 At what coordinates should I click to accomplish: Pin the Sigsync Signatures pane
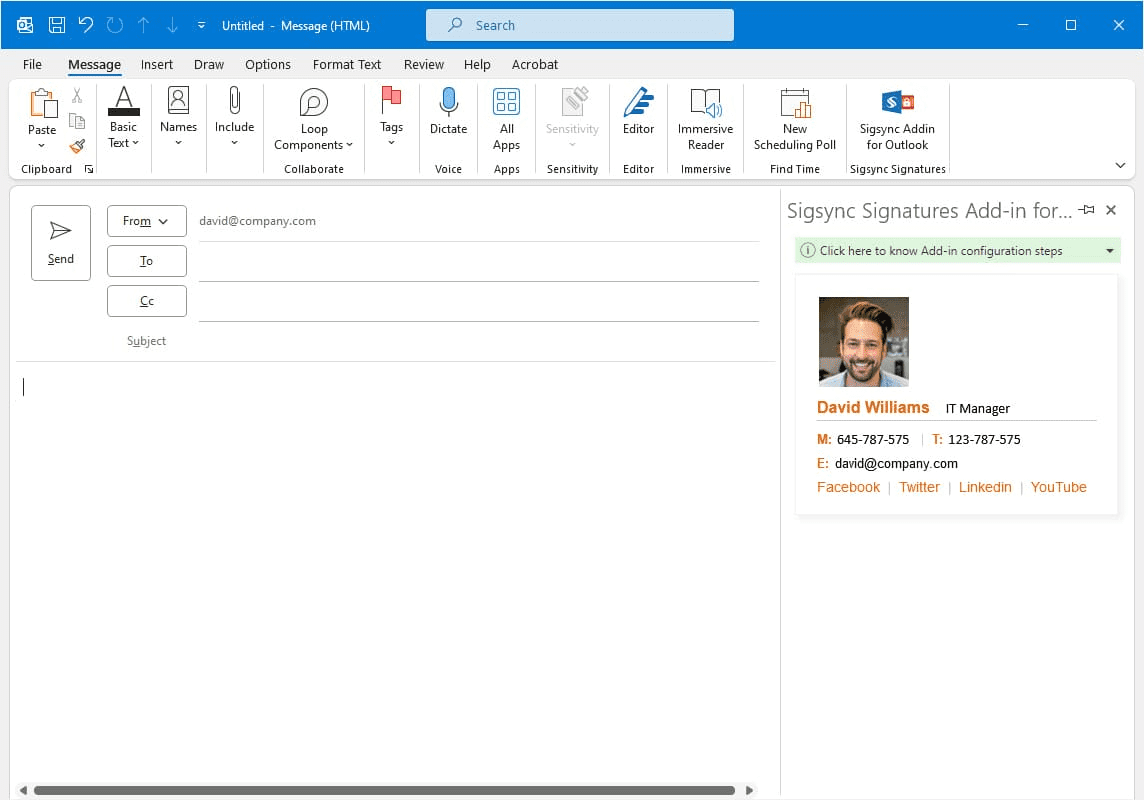1087,210
